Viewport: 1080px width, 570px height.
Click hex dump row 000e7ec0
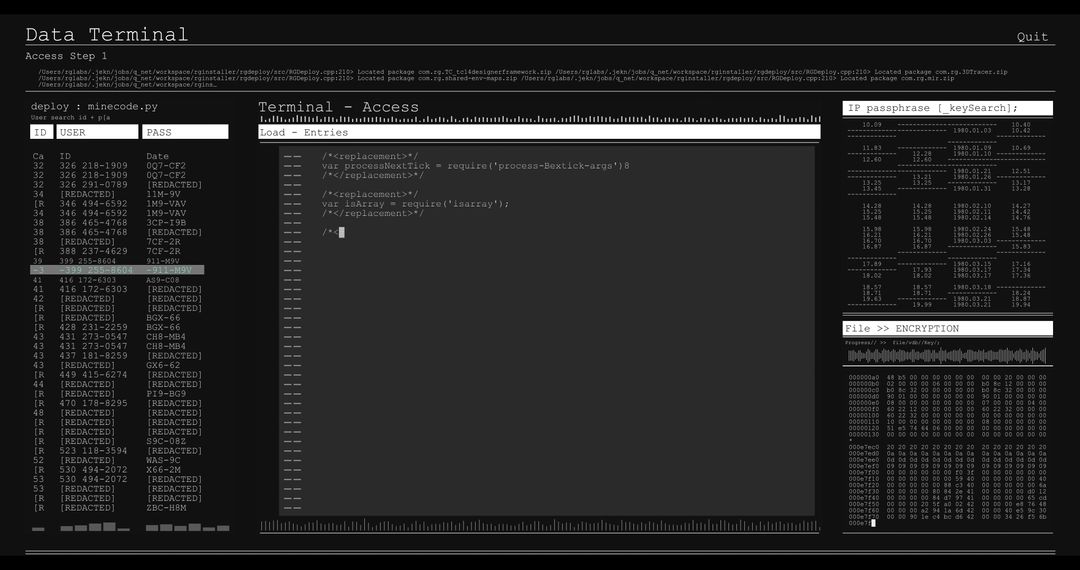(947, 447)
